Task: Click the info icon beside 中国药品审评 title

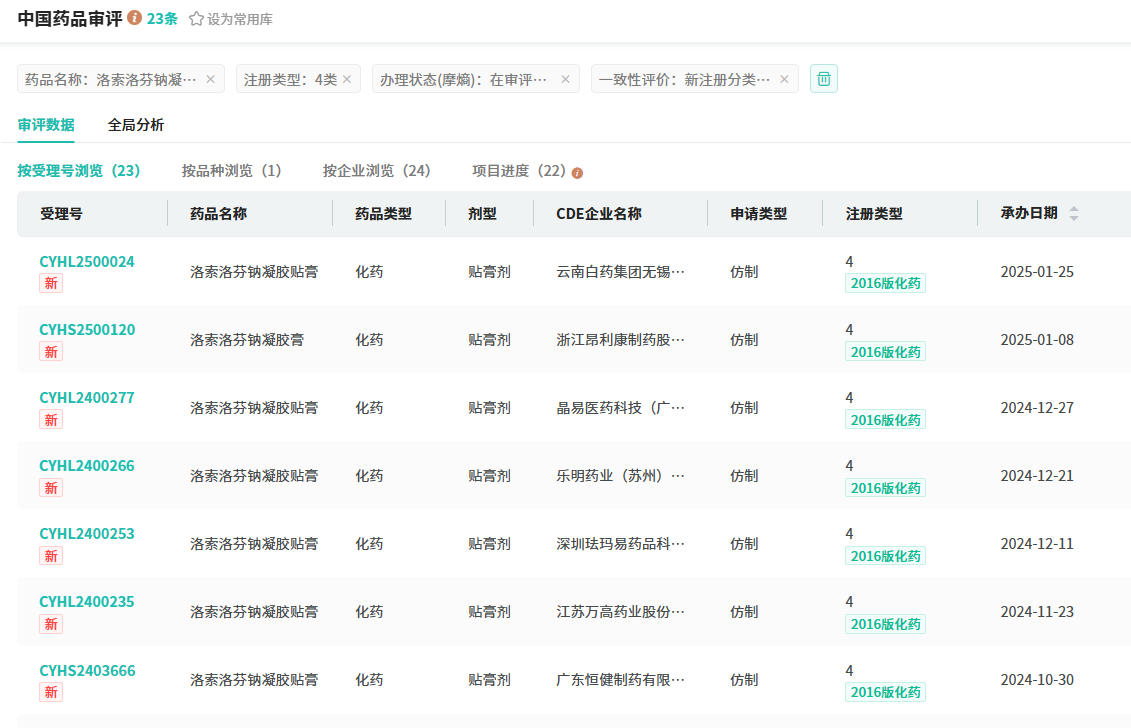Action: click(135, 18)
